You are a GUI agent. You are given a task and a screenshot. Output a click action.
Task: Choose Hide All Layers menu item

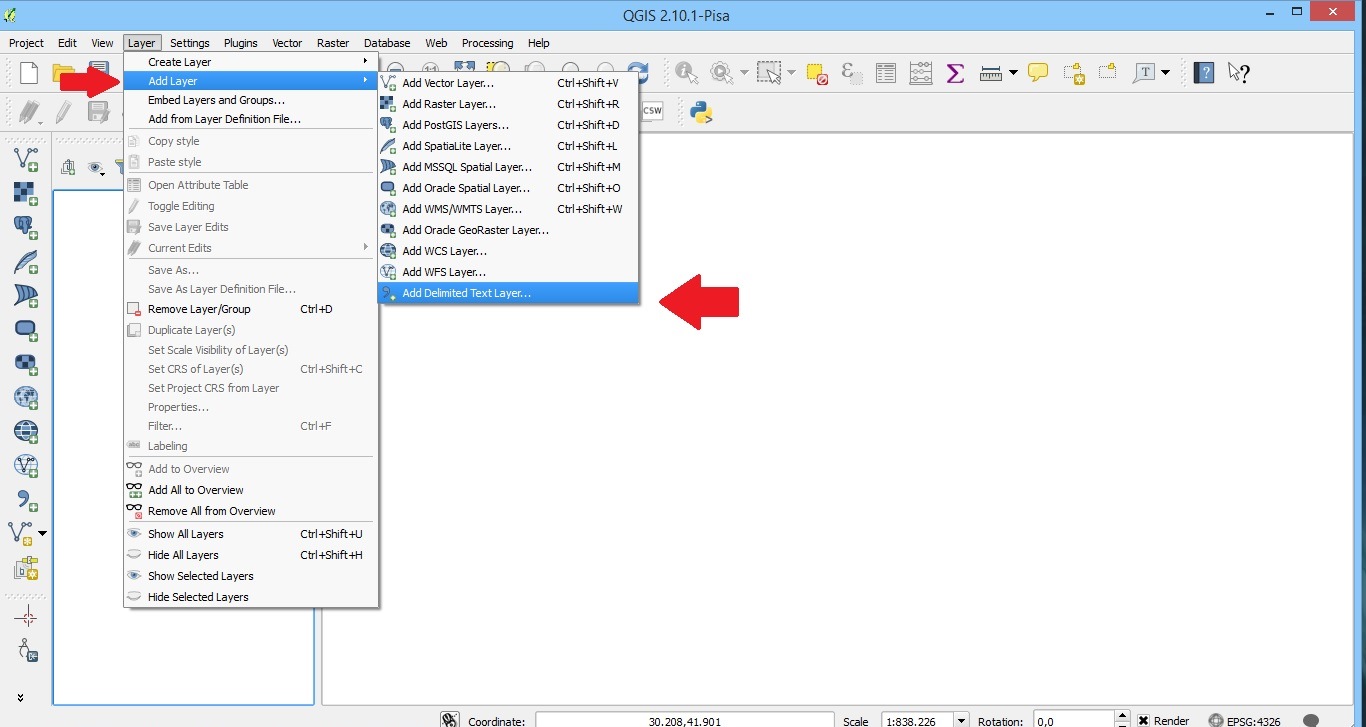[x=250, y=555]
